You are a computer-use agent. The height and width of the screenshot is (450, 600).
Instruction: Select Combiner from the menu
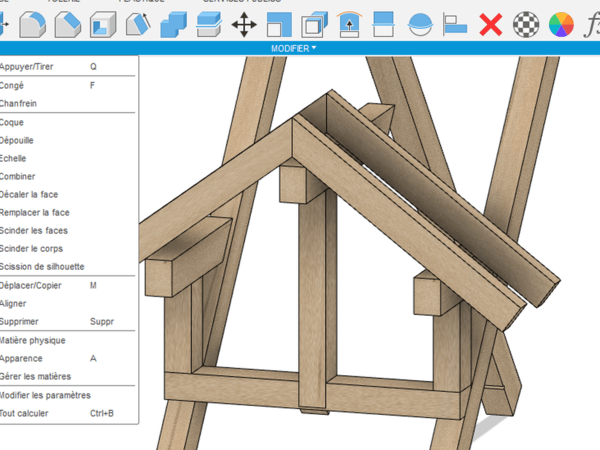[x=18, y=176]
